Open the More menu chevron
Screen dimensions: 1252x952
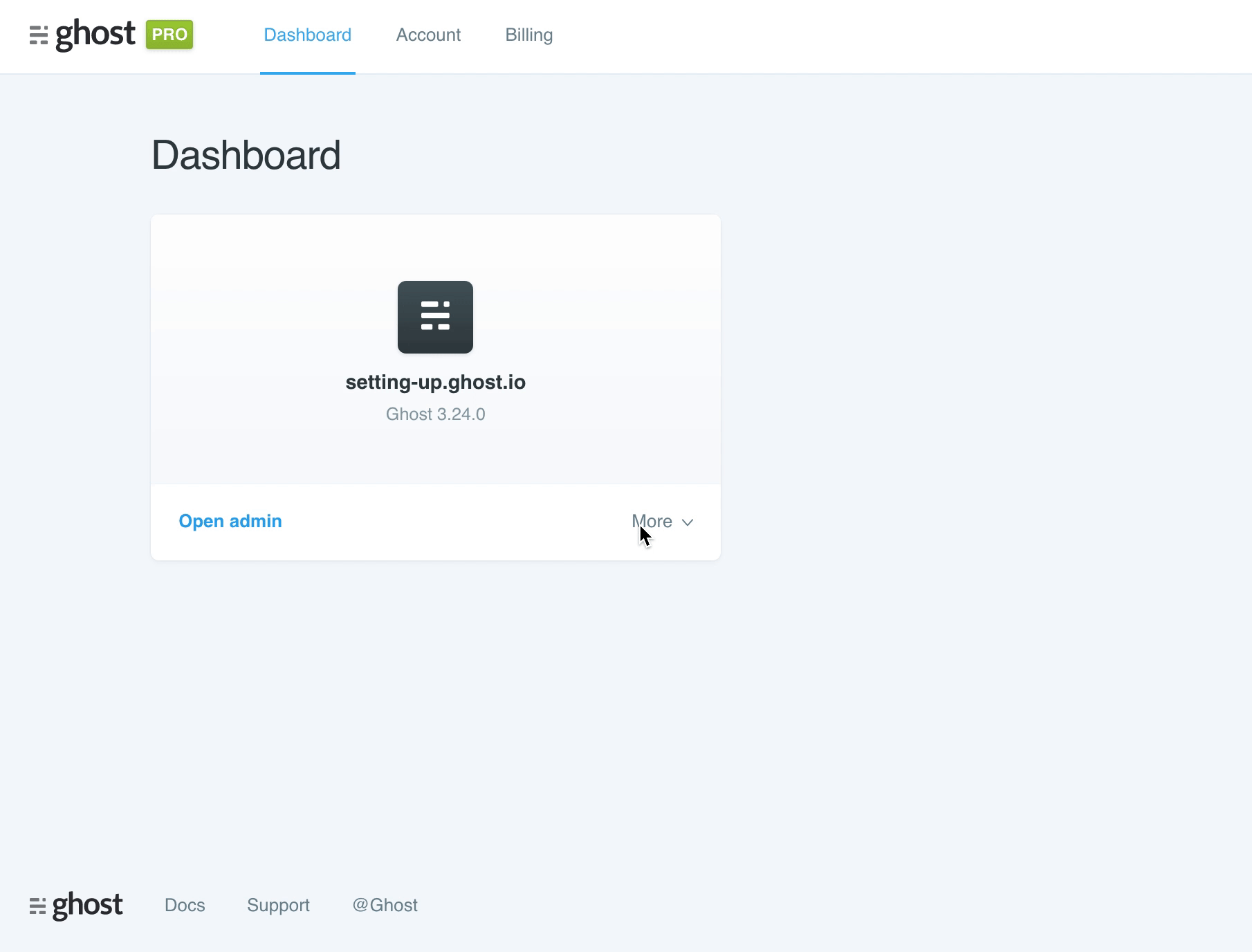(688, 523)
